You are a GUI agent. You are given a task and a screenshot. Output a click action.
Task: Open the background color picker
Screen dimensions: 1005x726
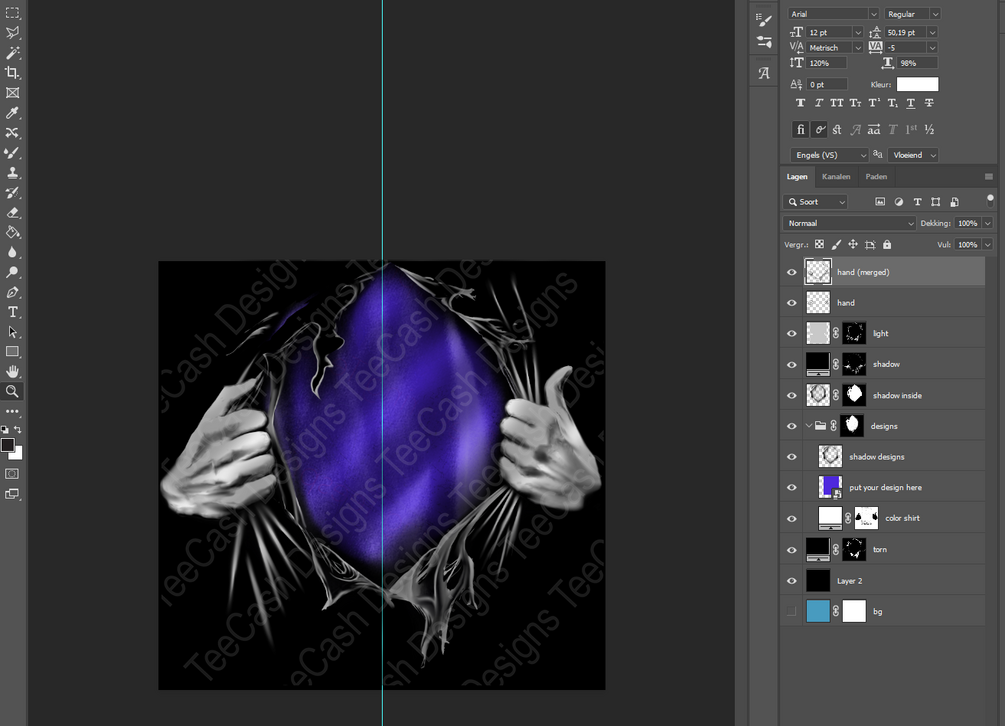tap(18, 454)
